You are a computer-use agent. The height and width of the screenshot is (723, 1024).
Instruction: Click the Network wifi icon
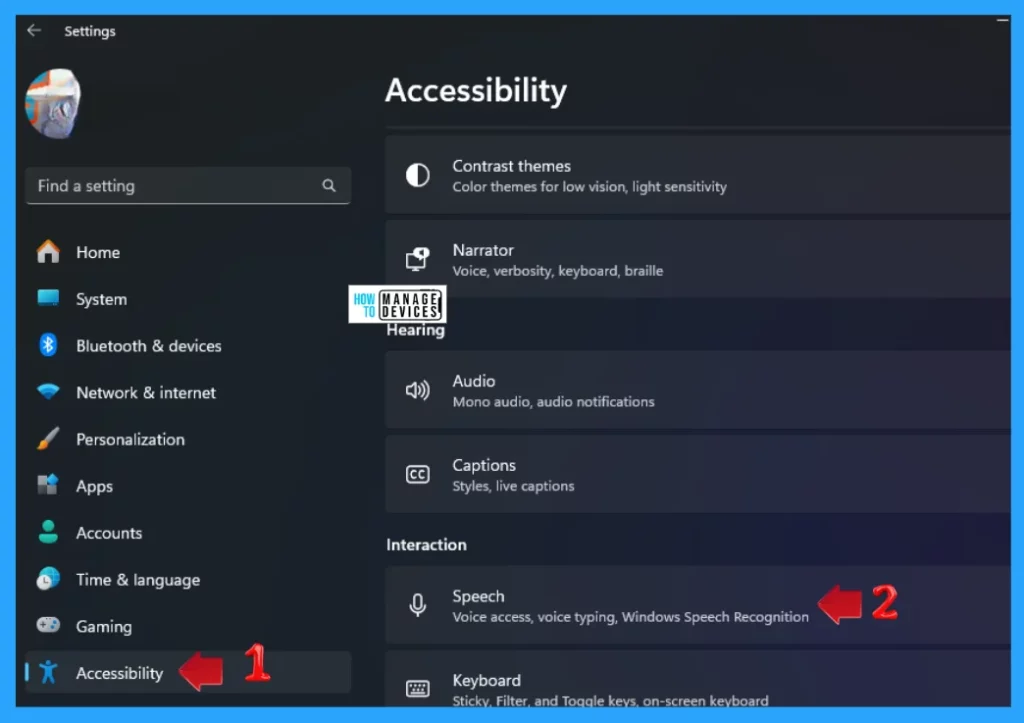point(48,392)
